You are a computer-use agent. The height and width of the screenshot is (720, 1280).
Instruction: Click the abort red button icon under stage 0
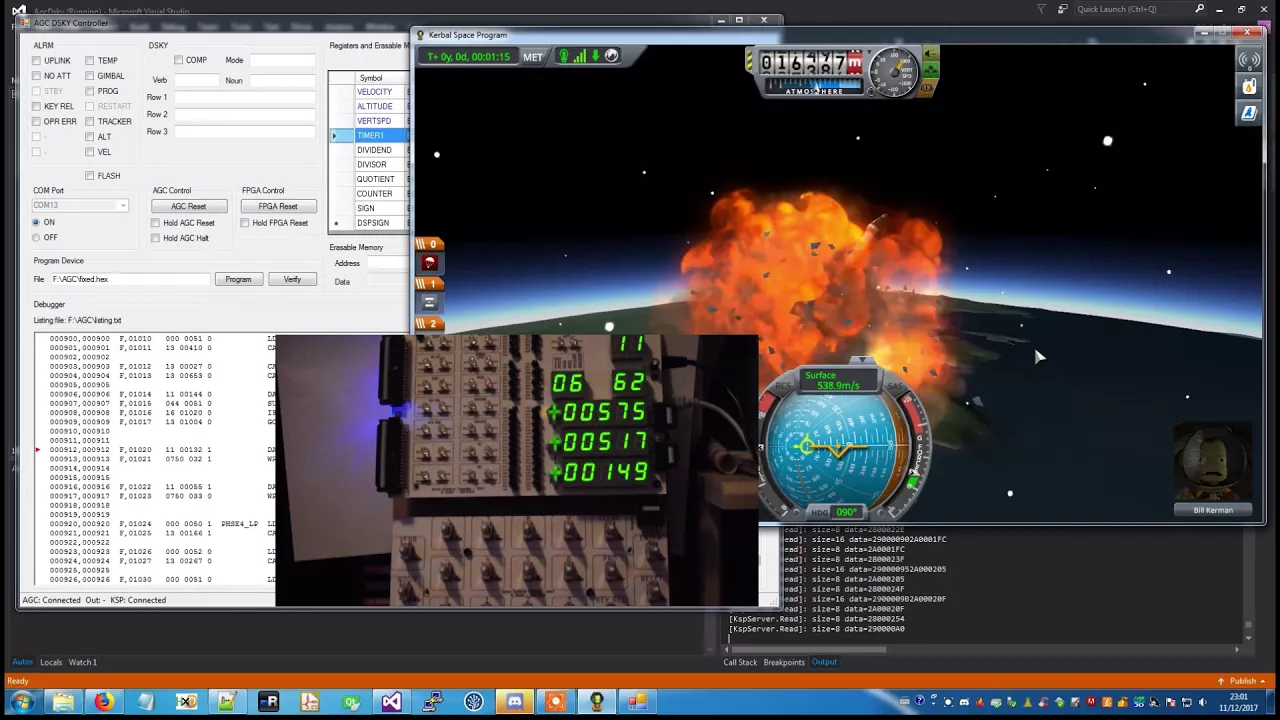coord(429,263)
